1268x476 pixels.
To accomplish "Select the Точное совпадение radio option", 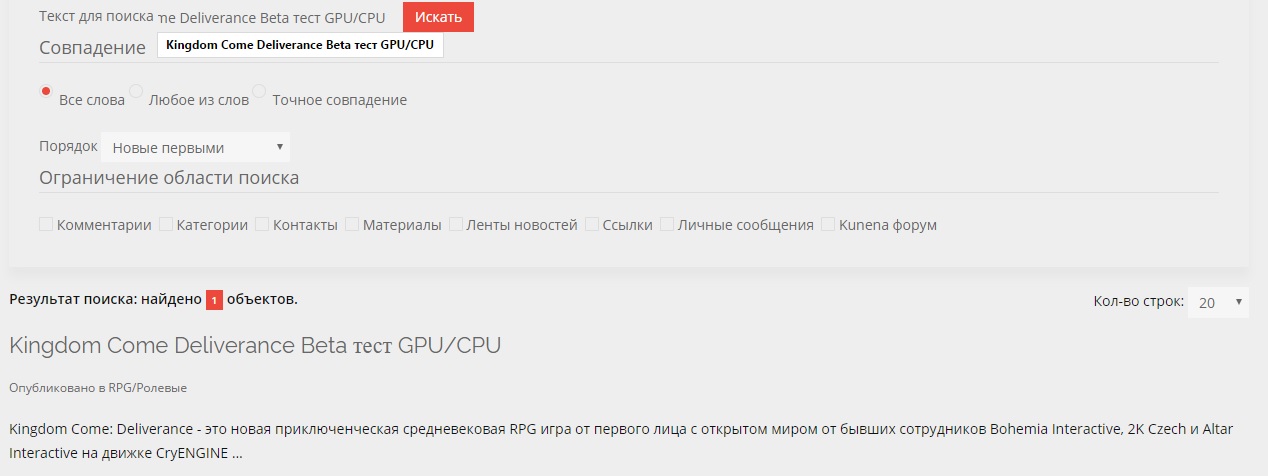I will pyautogui.click(x=259, y=91).
